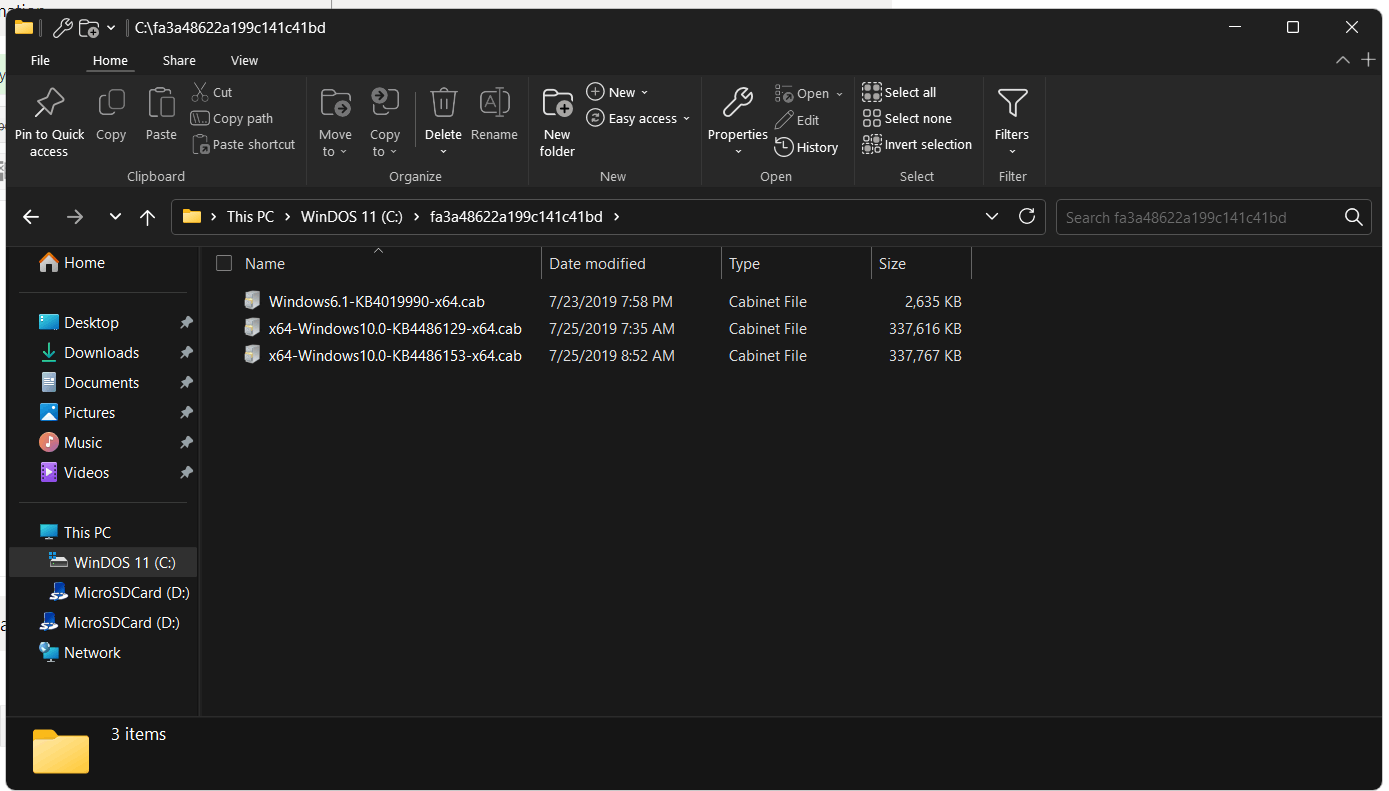1389x791 pixels.
Task: Open the Filters funnel menu
Action: pyautogui.click(x=1012, y=120)
